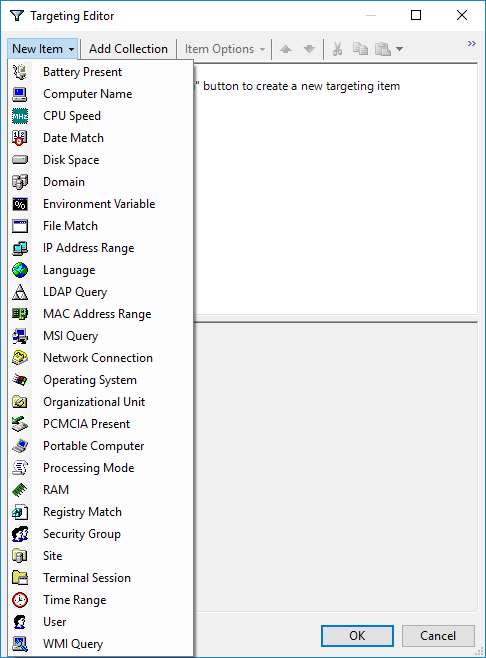Show hidden toolbar items via chevron
The width and height of the screenshot is (486, 658).
coord(472,44)
